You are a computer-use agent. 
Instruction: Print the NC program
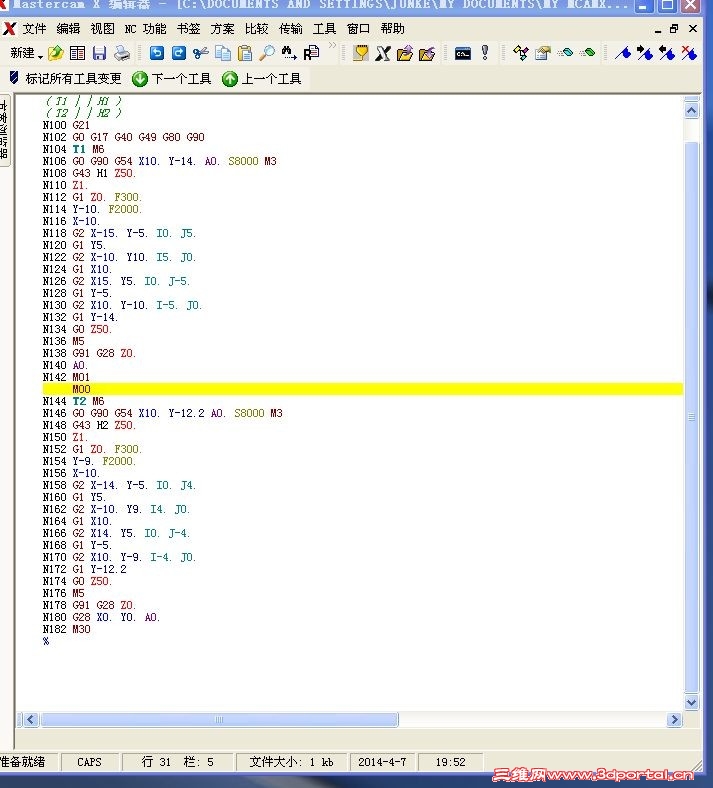tap(122, 53)
